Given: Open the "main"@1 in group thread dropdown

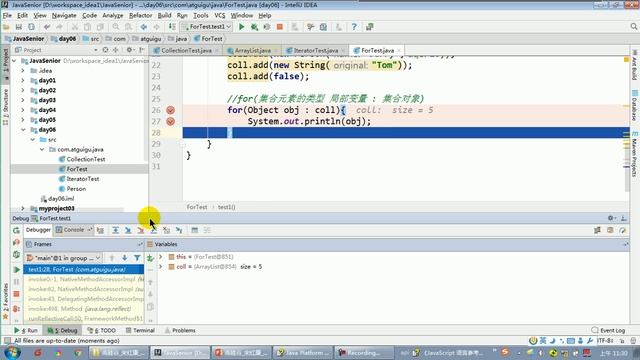Looking at the screenshot, I should point(64,258).
